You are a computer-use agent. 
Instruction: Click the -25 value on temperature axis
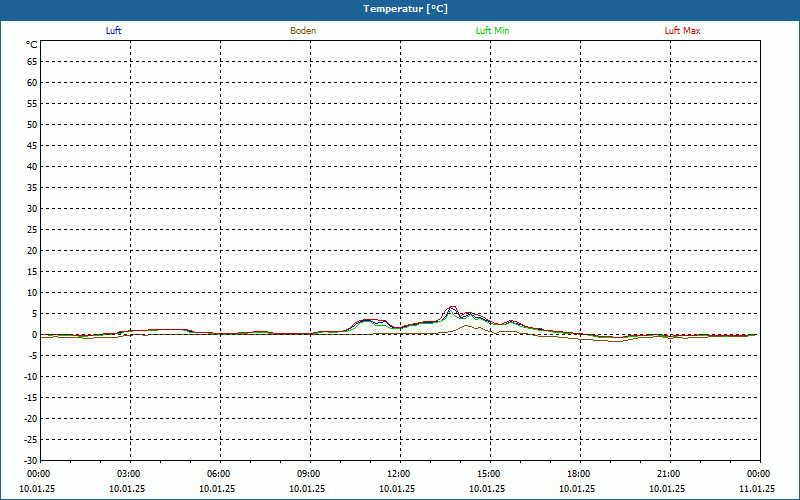(x=31, y=440)
